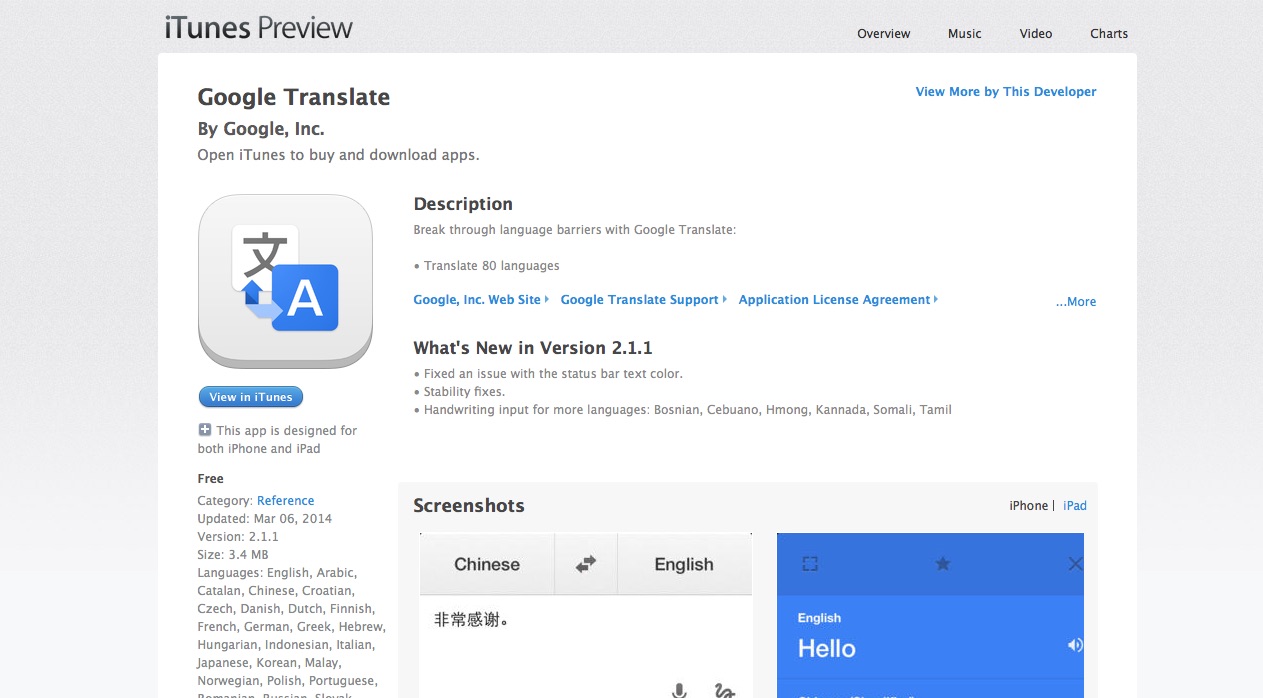Click the Description heading
1263x698 pixels.
[463, 204]
